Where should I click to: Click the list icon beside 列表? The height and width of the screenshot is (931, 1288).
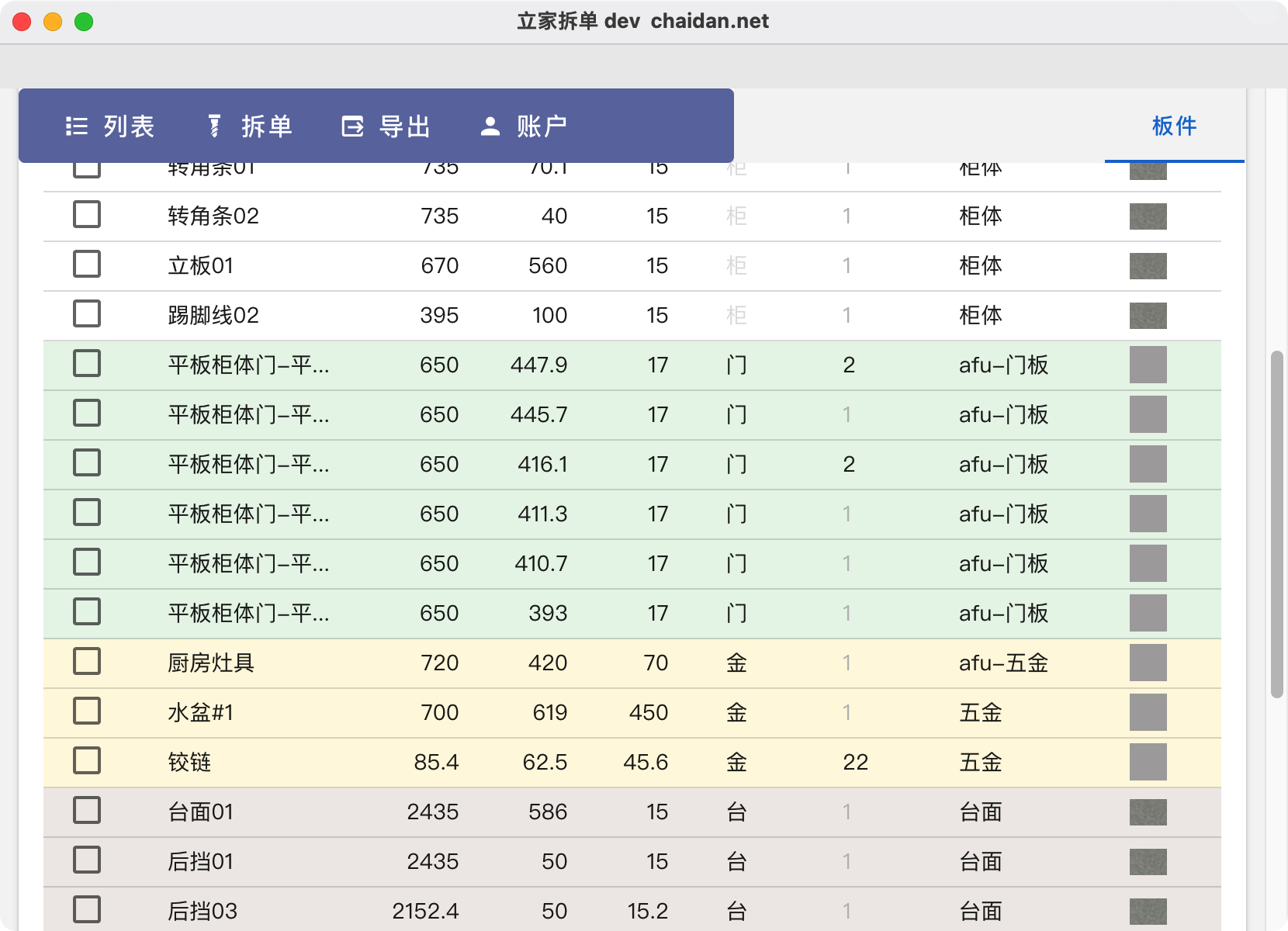click(x=76, y=126)
